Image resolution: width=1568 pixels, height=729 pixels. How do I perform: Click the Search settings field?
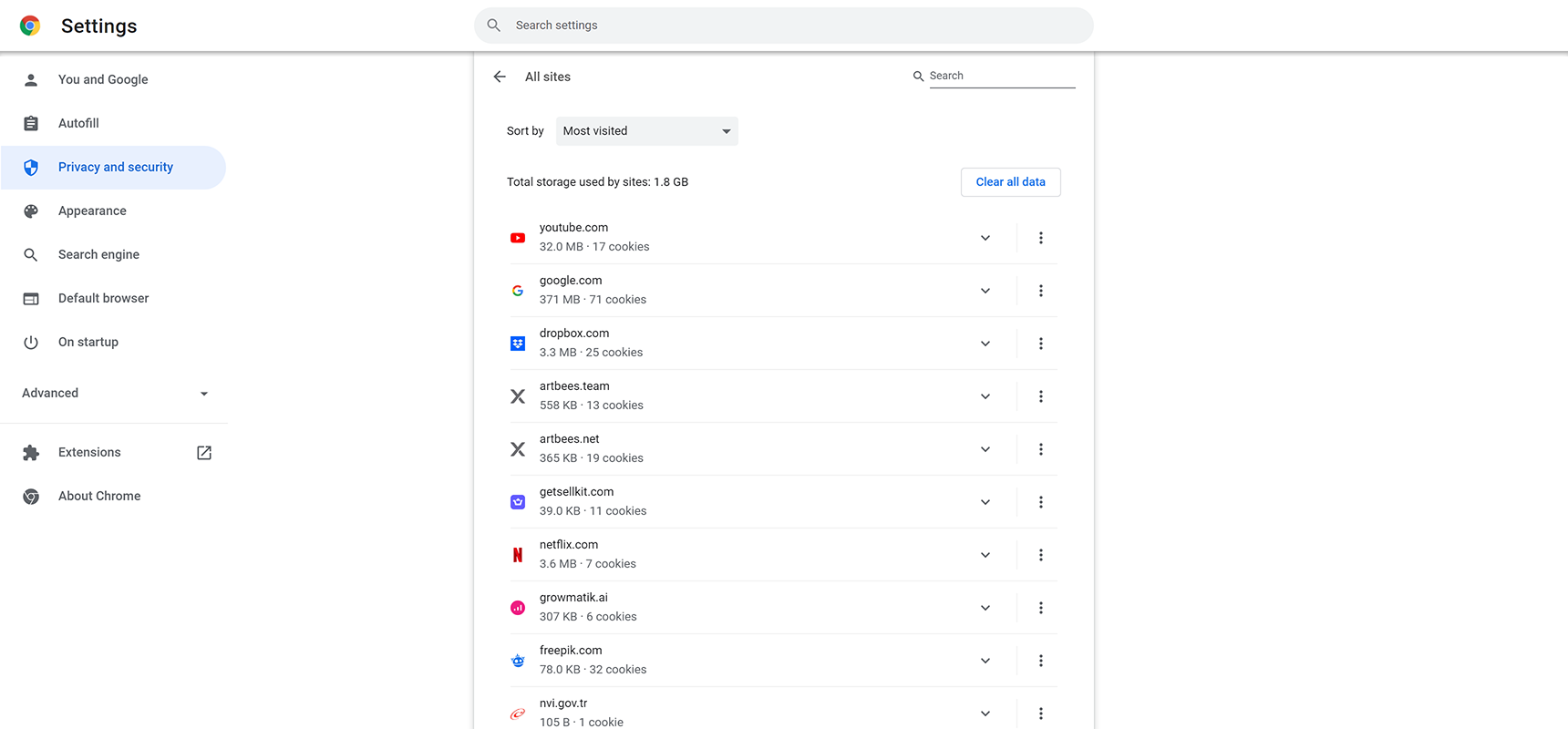[x=784, y=26]
